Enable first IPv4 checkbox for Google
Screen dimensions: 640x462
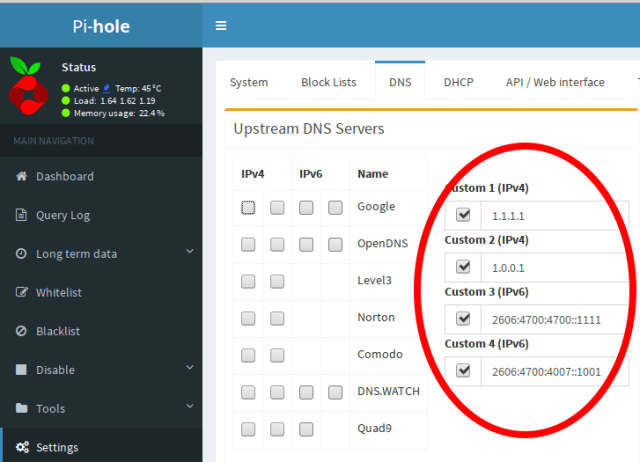(x=248, y=207)
